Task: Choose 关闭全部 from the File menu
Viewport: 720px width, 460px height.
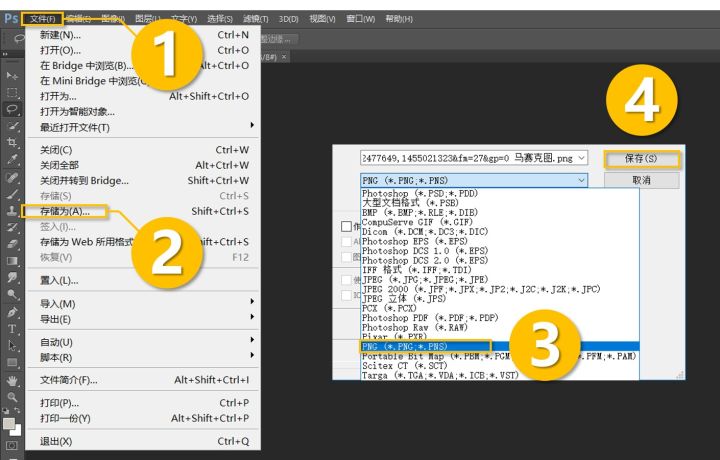Action: pyautogui.click(x=143, y=165)
